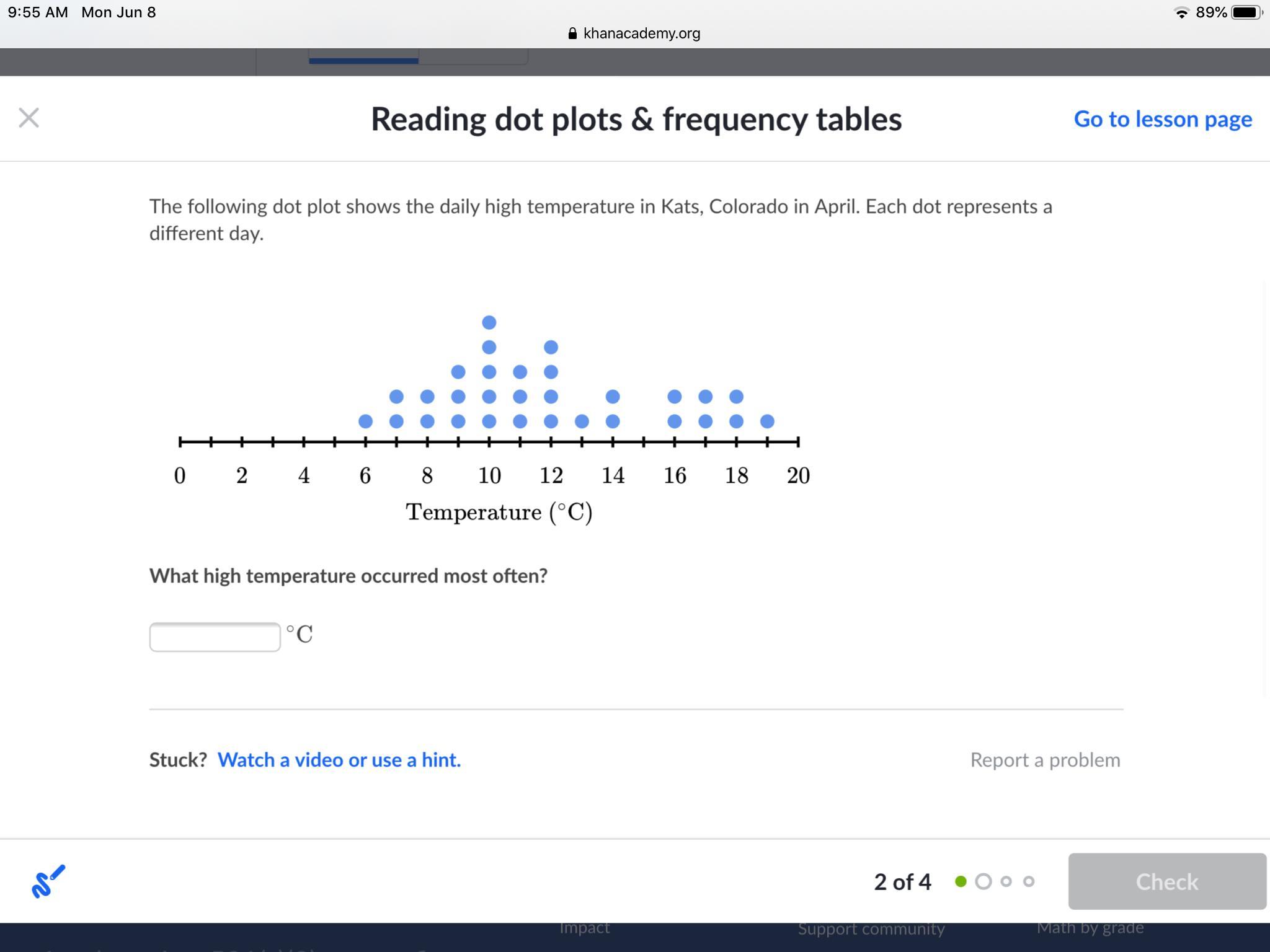Select the second question progress circle
Viewport: 1270px width, 952px height.
(x=983, y=881)
